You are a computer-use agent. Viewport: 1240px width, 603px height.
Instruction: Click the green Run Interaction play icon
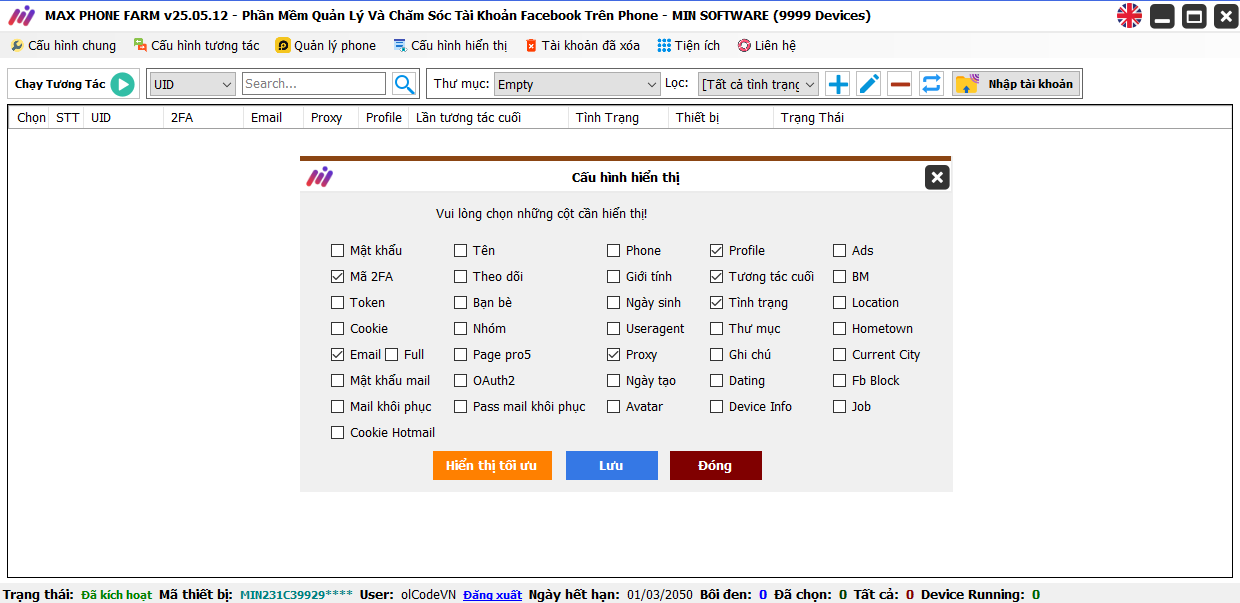(122, 84)
